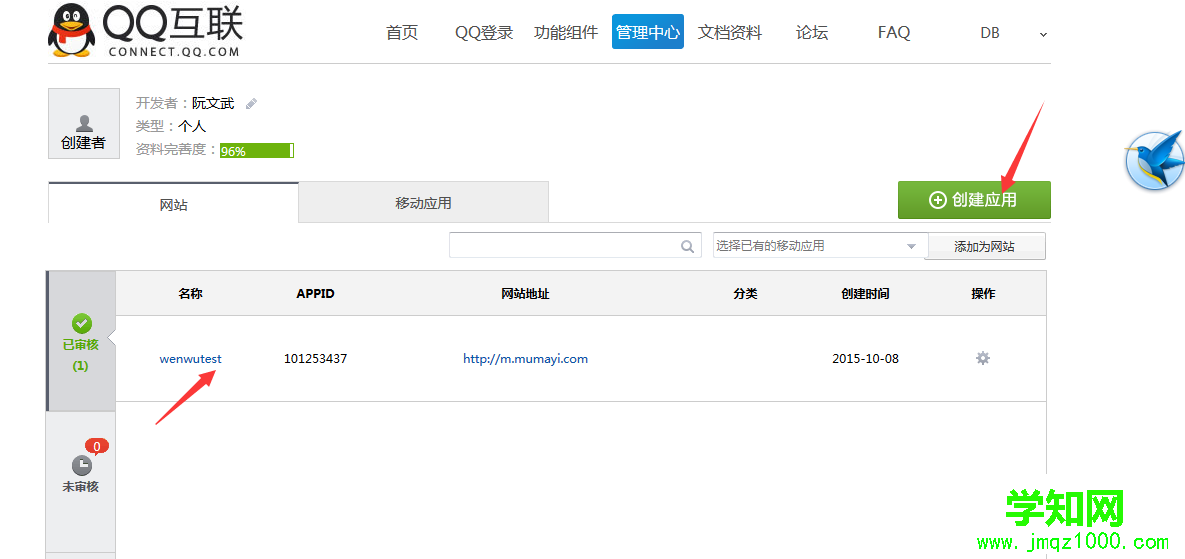The image size is (1185, 559).
Task: Open the 首页 nav item
Action: click(401, 32)
